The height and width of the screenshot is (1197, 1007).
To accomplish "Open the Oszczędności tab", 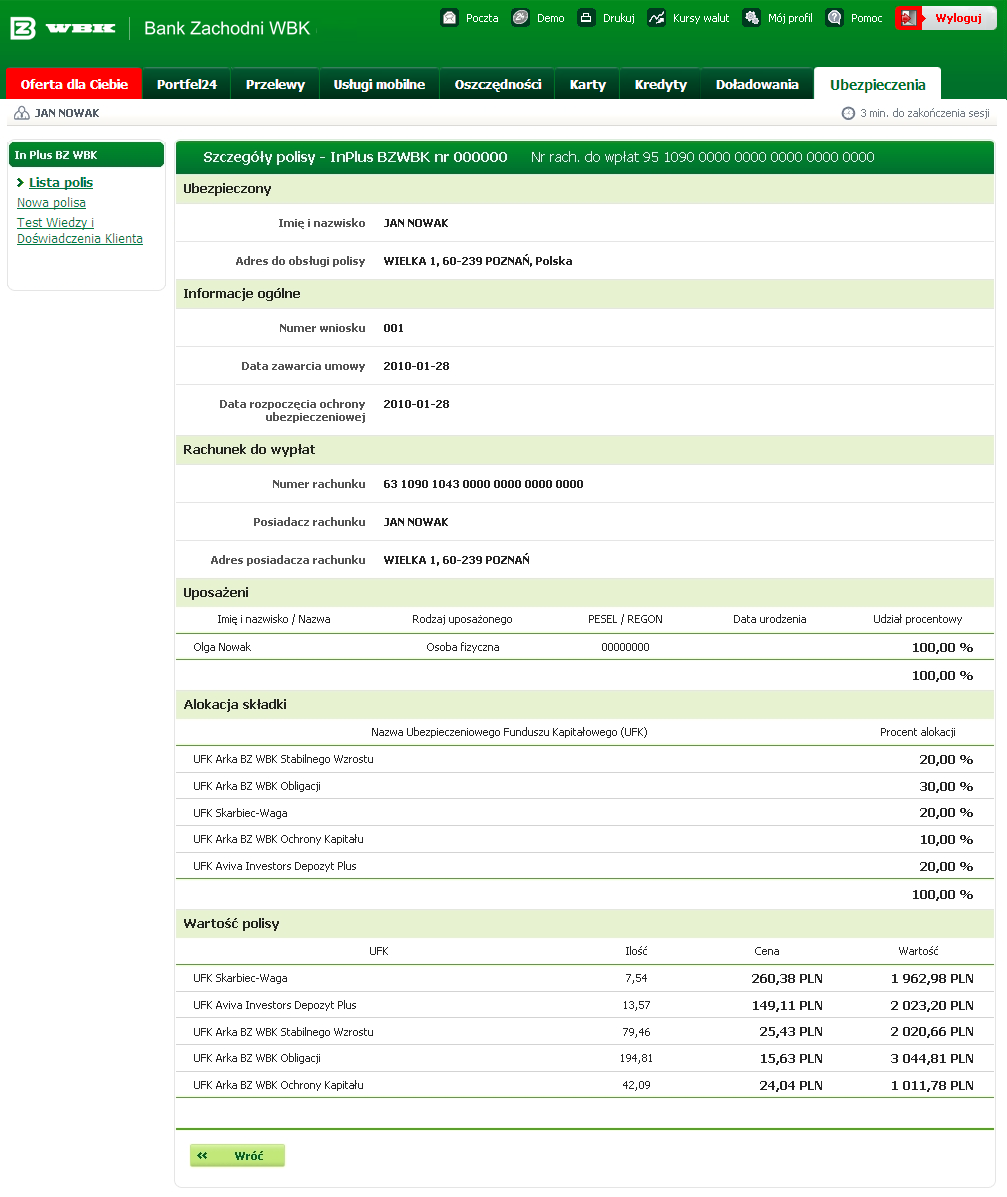I will point(498,84).
